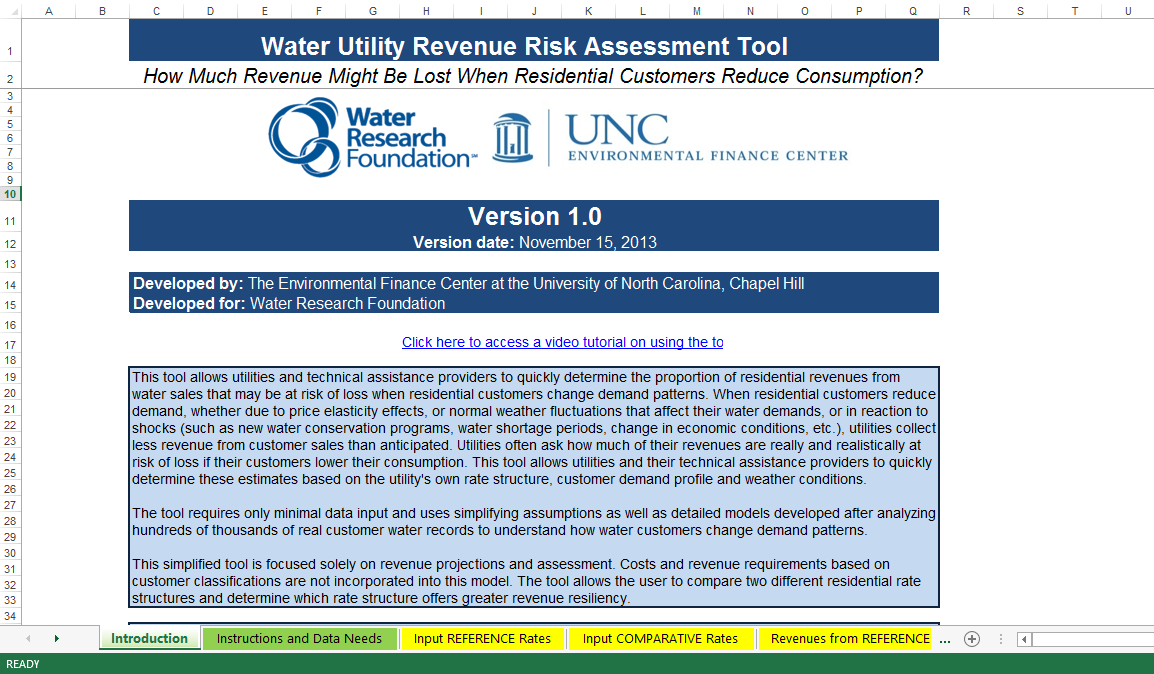Select row 14 header
This screenshot has height=674, width=1154.
click(10, 284)
